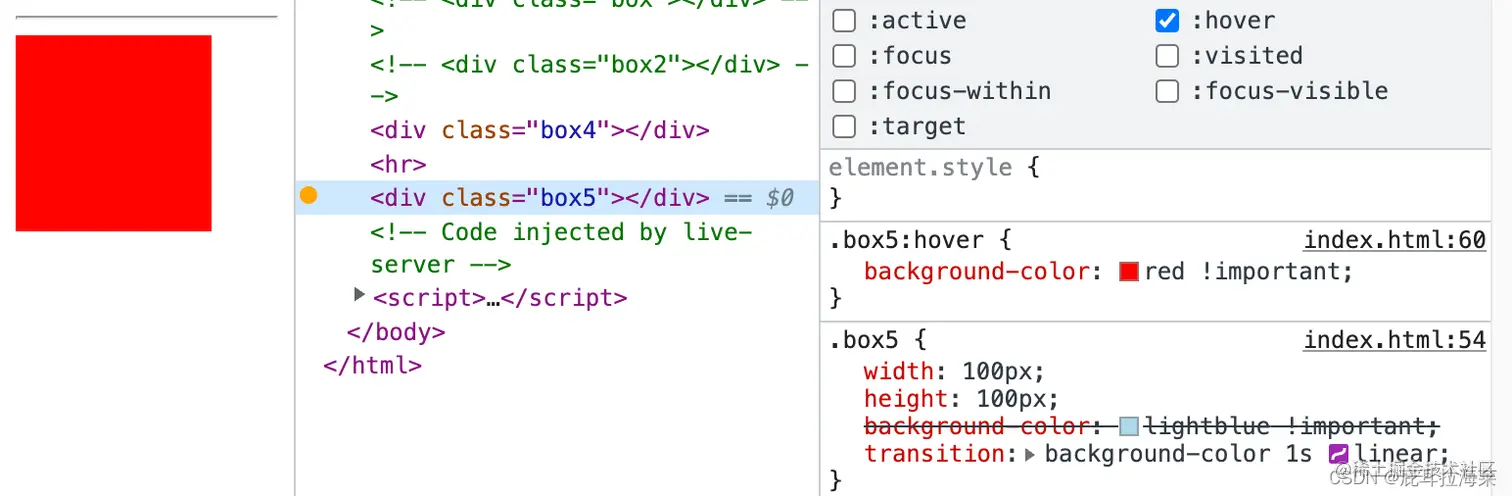Click the background-color property in .box5:hover
1512x496 pixels.
976,272
